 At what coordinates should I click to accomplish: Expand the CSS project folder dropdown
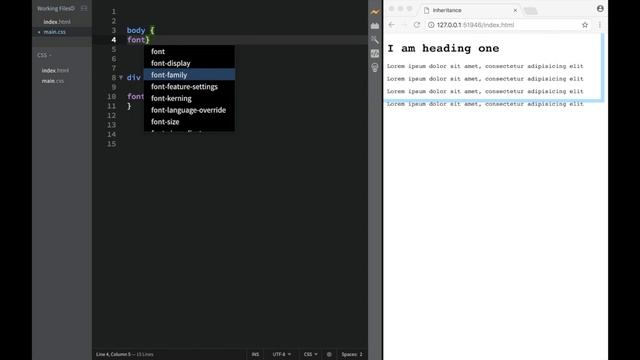(44, 55)
